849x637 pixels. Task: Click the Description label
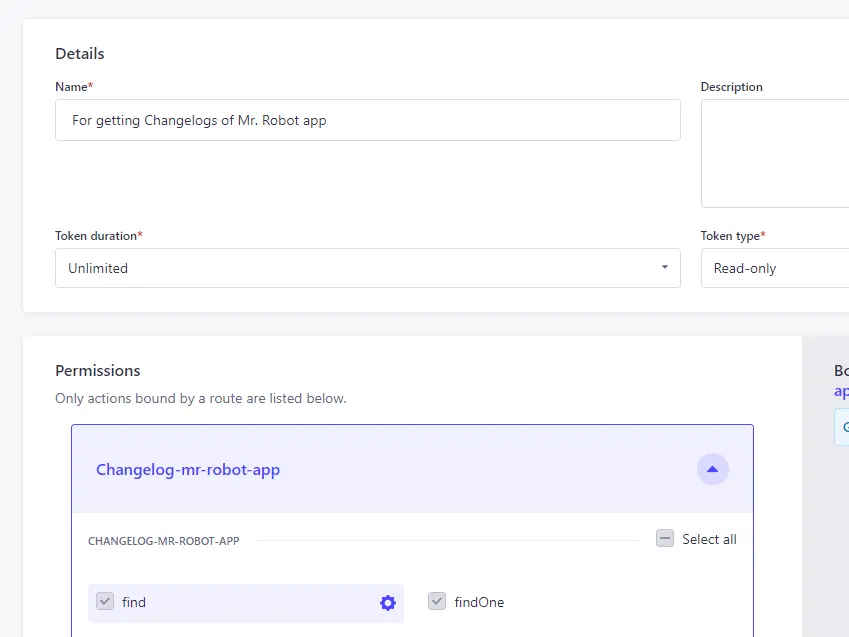pos(731,87)
